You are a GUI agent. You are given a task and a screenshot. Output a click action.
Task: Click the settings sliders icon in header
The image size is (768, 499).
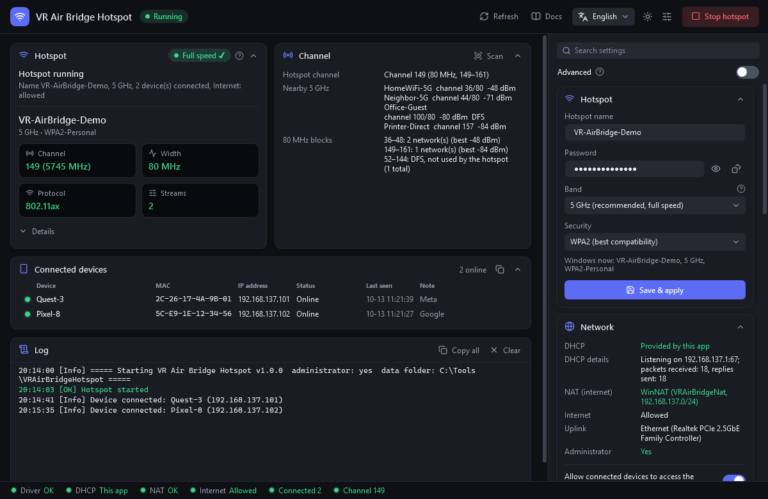tap(667, 17)
